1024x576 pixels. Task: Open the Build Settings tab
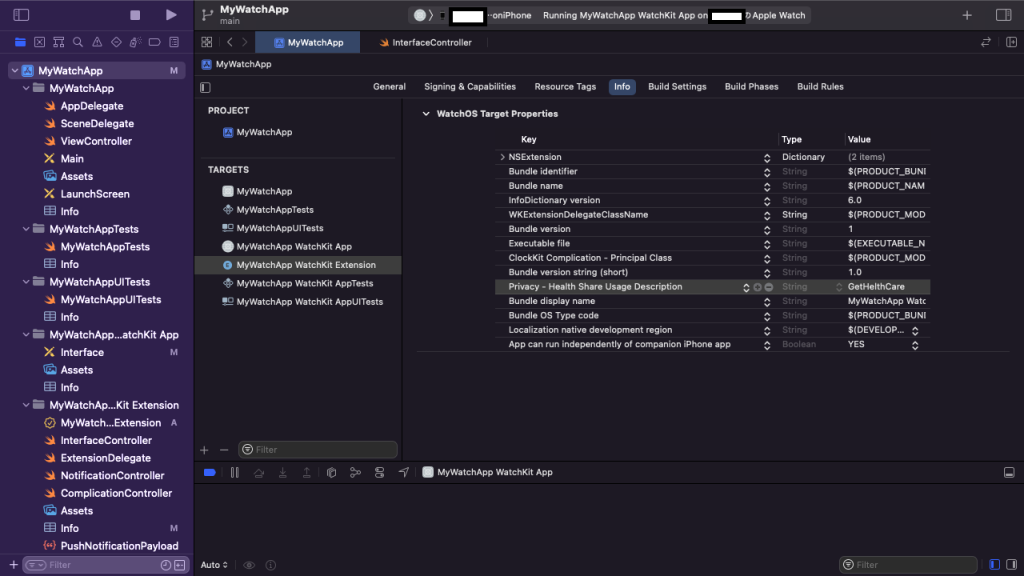click(x=677, y=86)
